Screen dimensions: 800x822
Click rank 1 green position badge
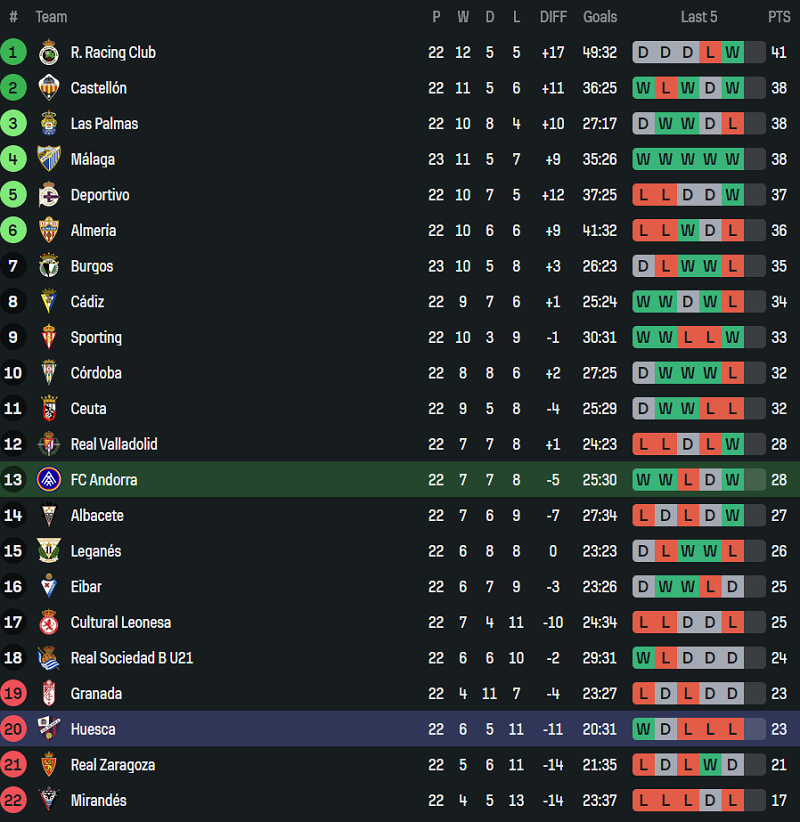pyautogui.click(x=14, y=53)
